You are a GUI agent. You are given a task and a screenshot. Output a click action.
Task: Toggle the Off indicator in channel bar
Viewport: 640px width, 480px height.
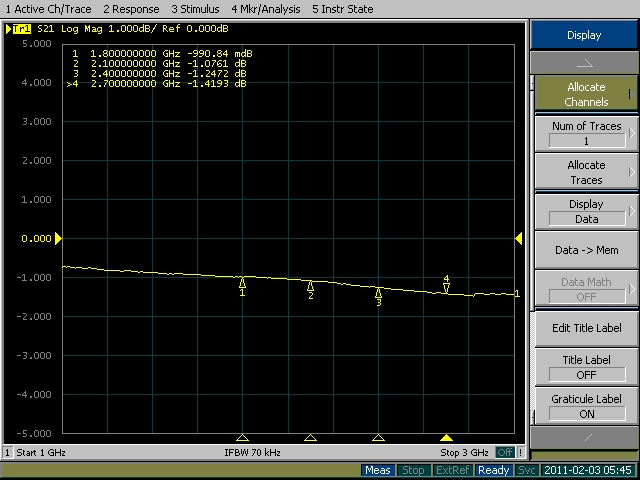(x=505, y=452)
